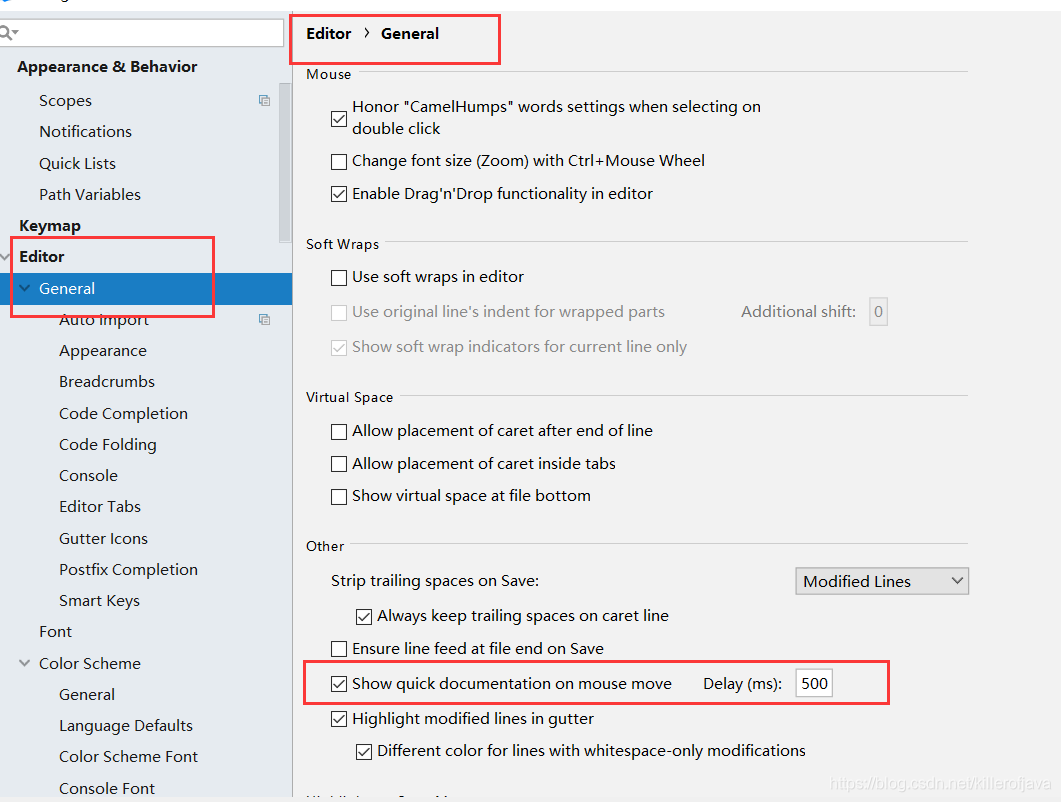
Task: Collapse the Editor section arrow
Action: click(x=5, y=257)
